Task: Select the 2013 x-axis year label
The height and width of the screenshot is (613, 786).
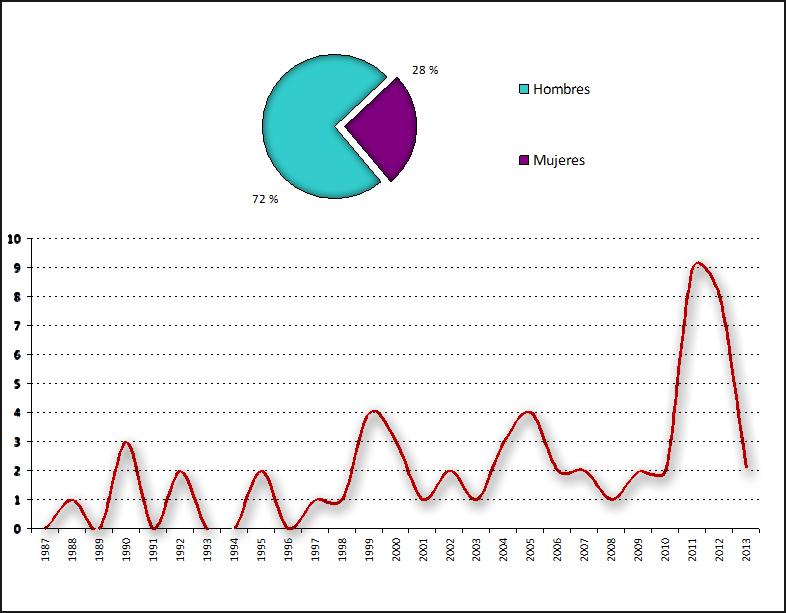Action: [748, 551]
